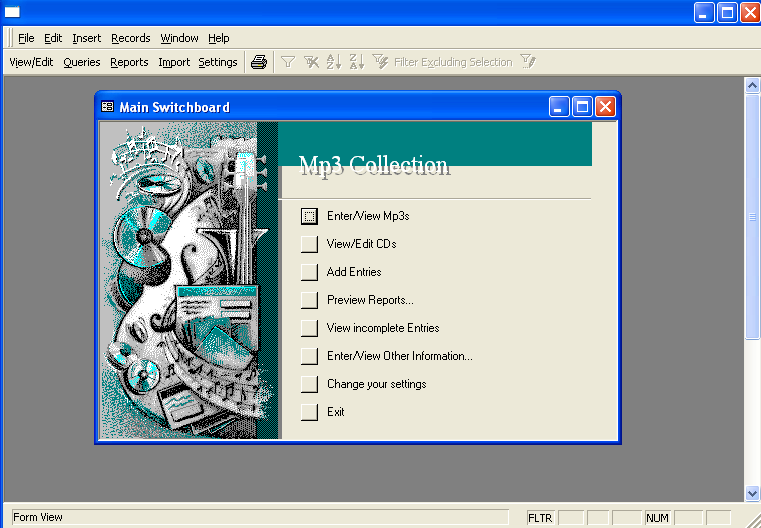Click the Enter/View Other Information button
Screen dimensions: 761x528
[x=309, y=356]
